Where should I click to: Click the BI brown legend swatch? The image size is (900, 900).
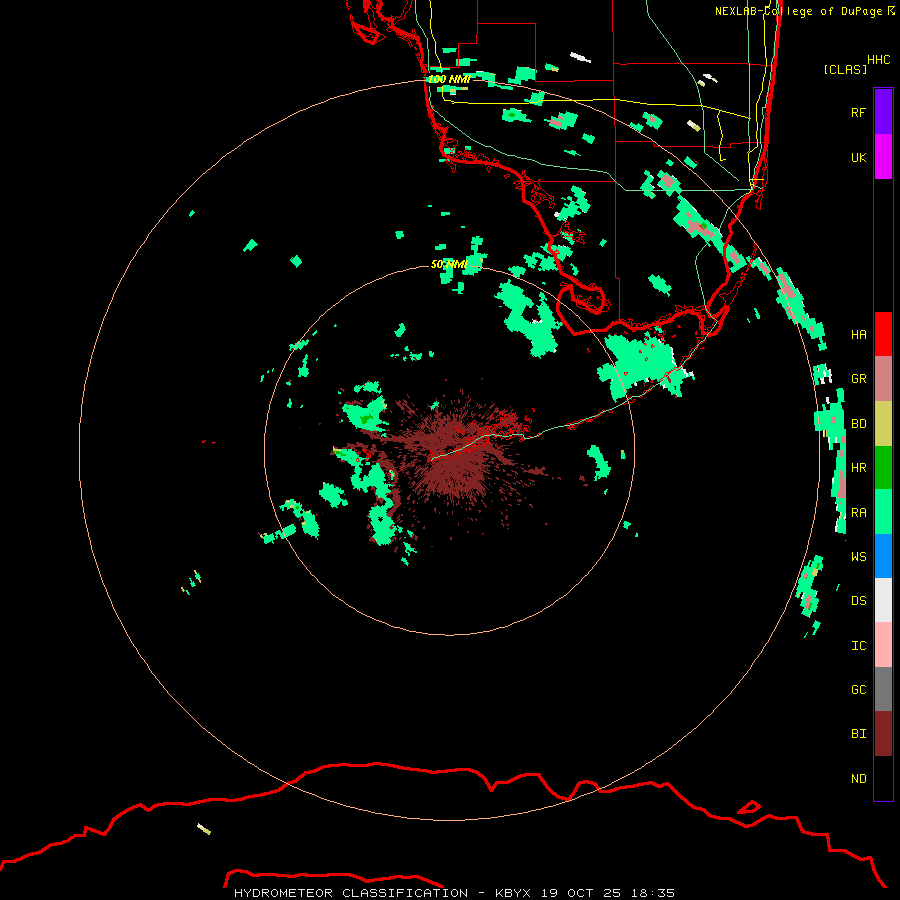click(x=883, y=734)
